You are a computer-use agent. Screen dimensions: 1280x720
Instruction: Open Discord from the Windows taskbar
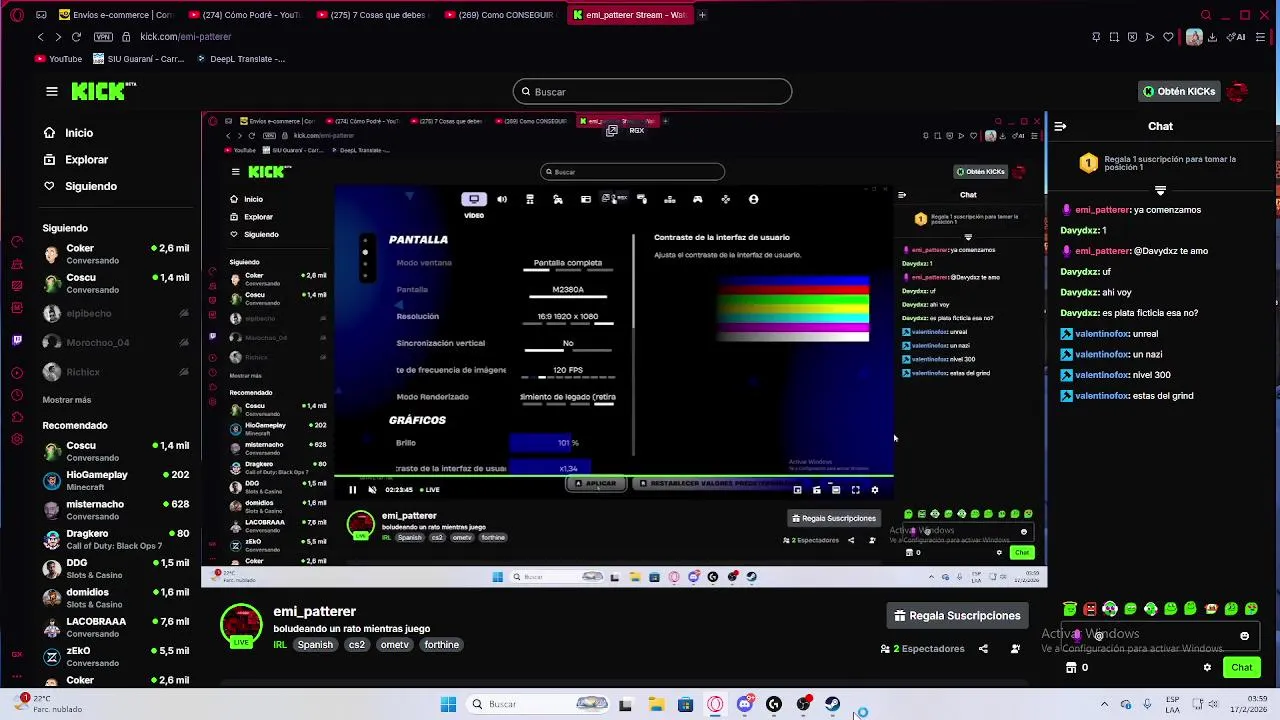pos(744,704)
